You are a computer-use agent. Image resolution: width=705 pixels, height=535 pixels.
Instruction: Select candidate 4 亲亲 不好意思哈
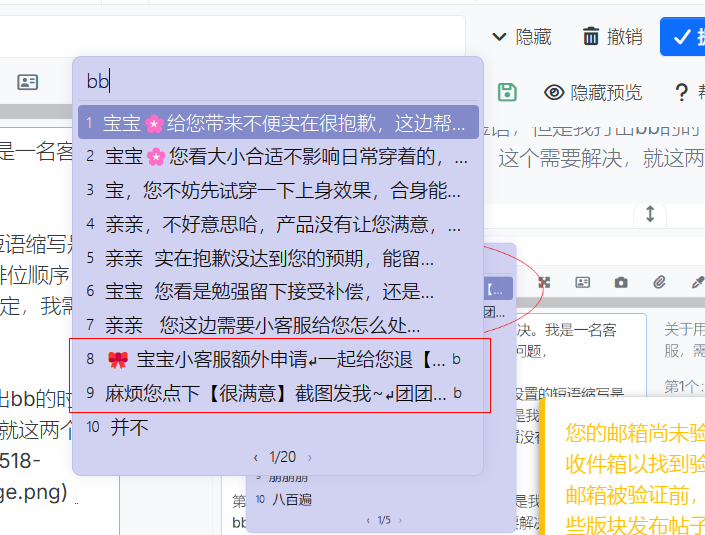click(x=278, y=223)
